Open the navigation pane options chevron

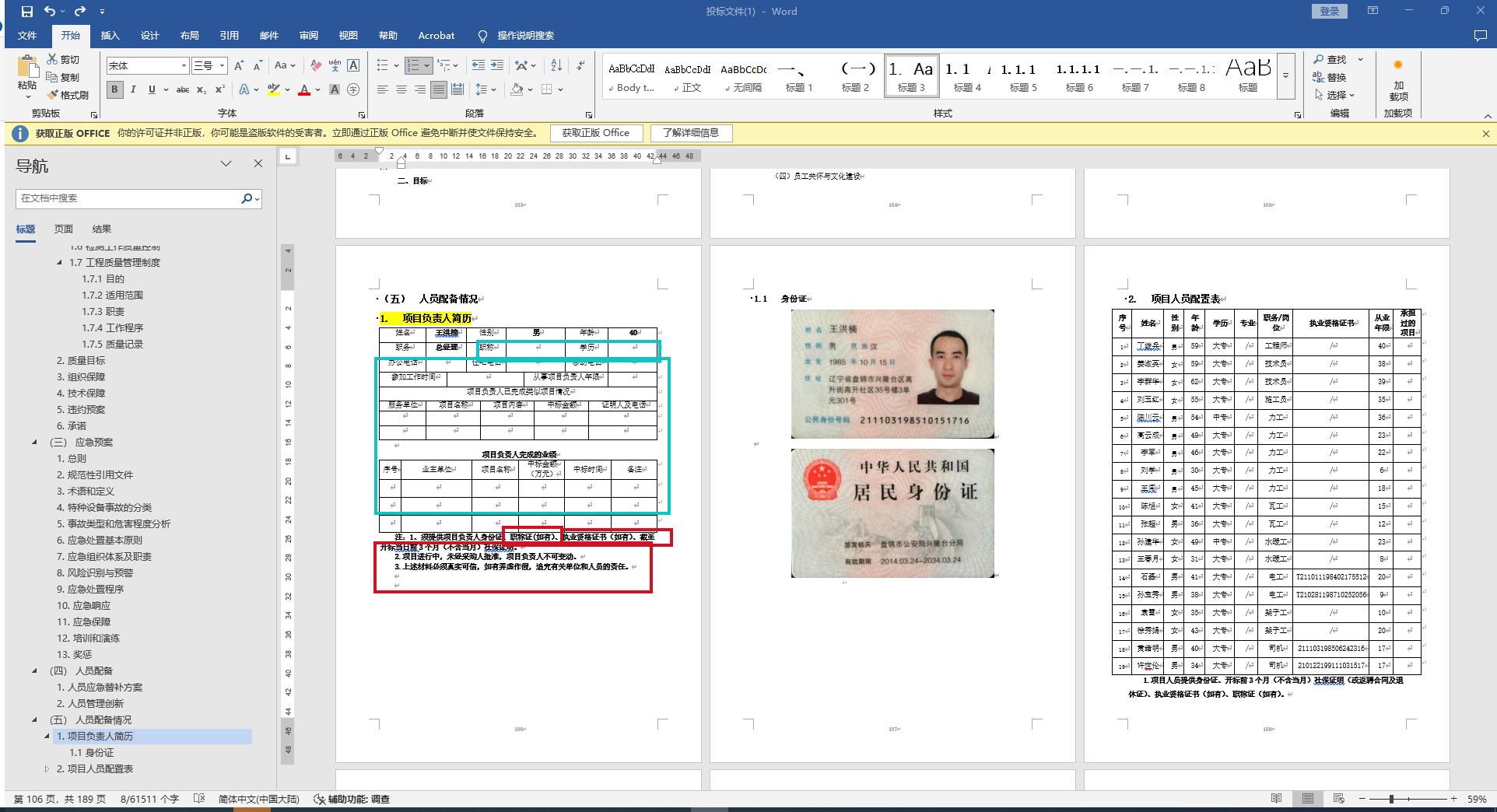click(x=226, y=163)
